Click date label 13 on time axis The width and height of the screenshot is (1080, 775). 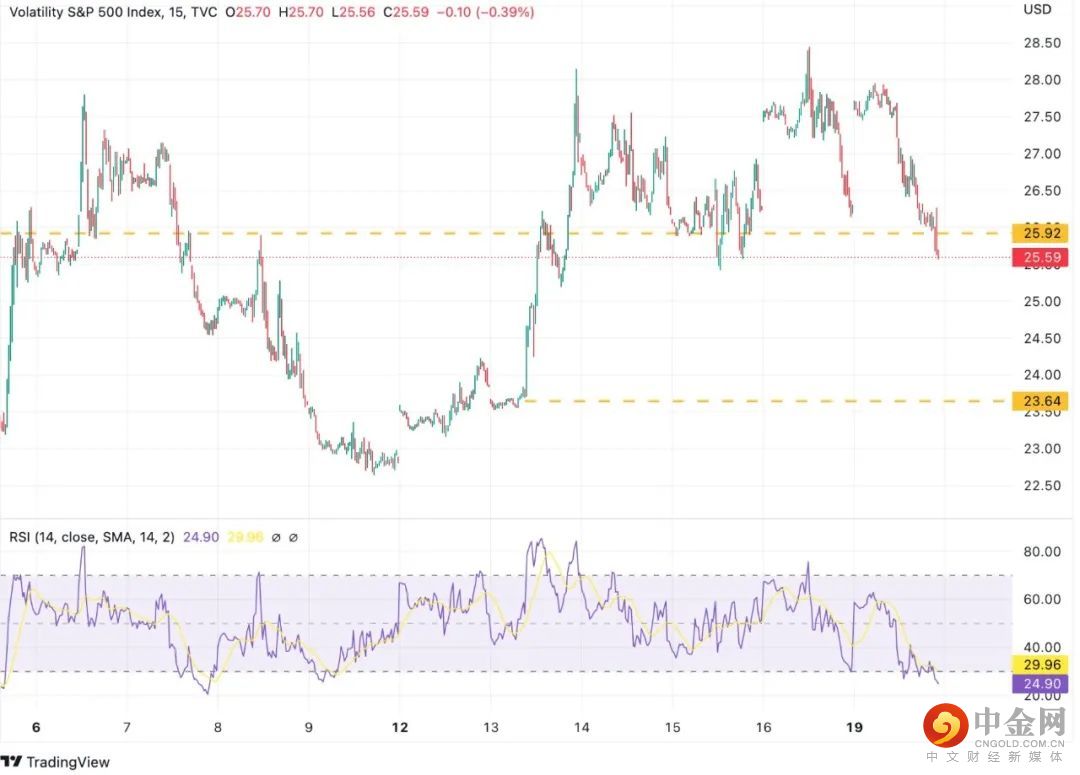[x=490, y=727]
